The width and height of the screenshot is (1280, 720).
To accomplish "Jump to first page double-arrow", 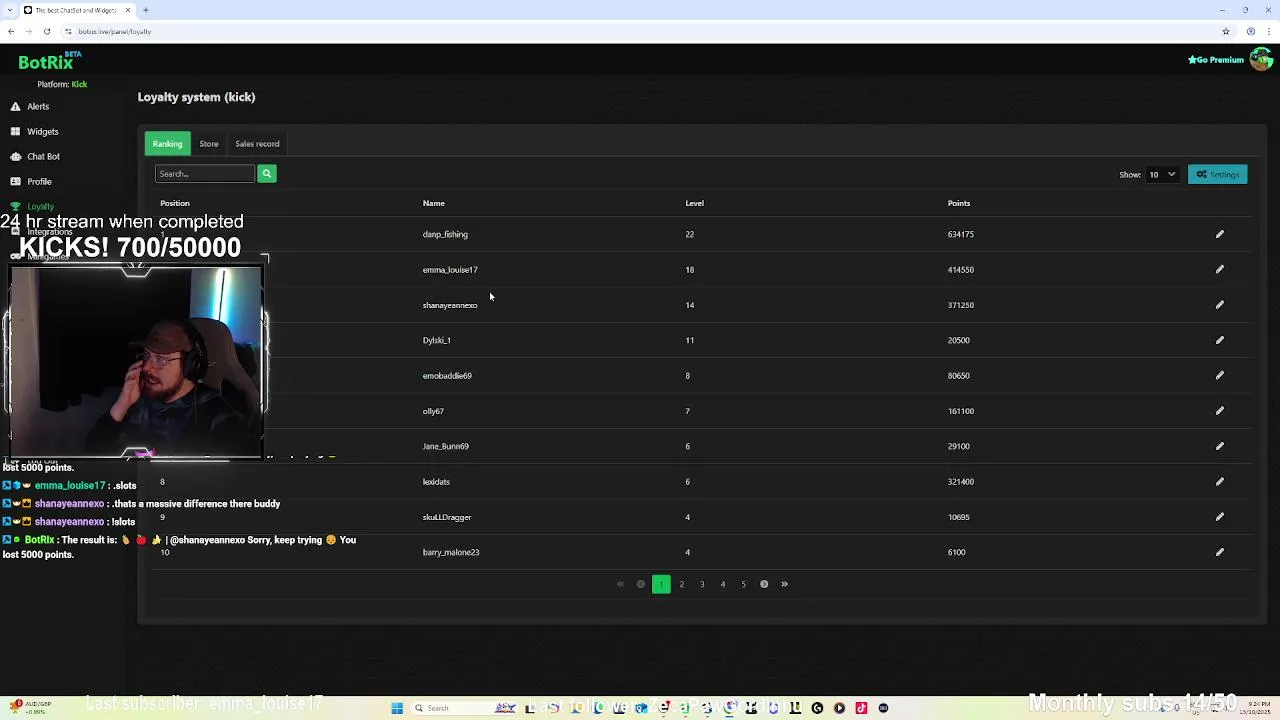I will click(x=620, y=584).
